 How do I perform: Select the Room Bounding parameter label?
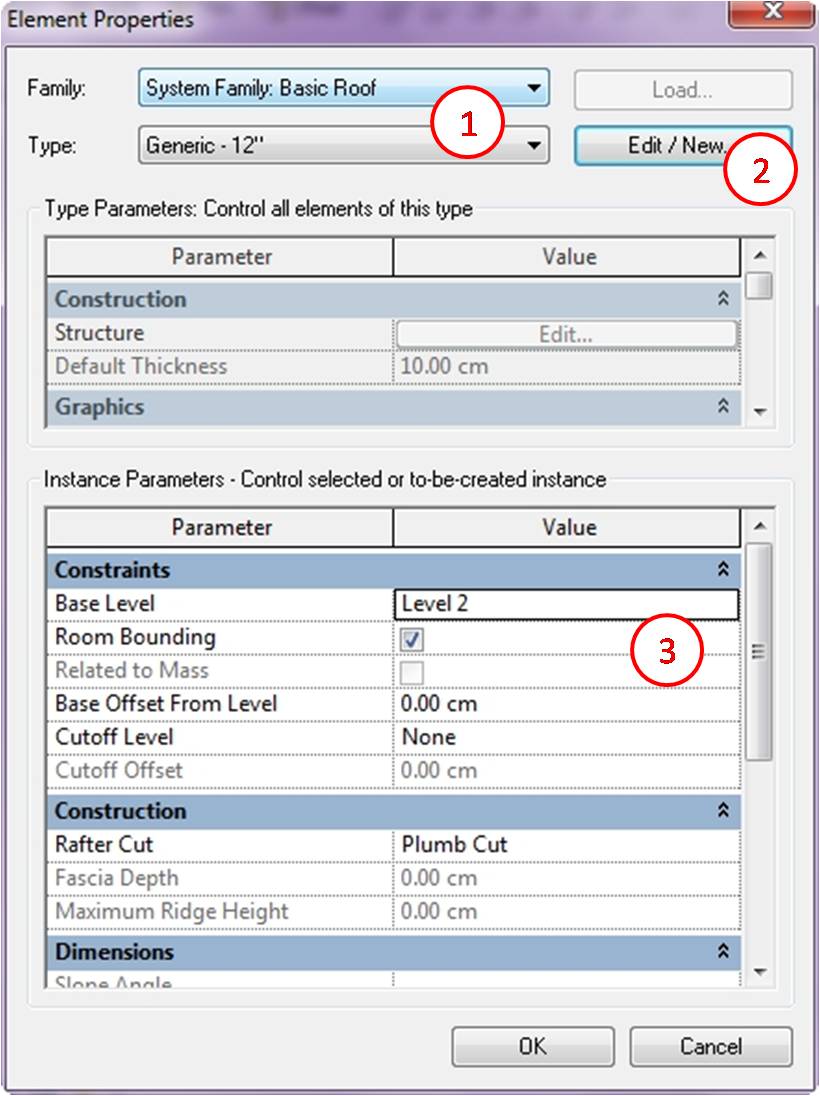[x=136, y=637]
